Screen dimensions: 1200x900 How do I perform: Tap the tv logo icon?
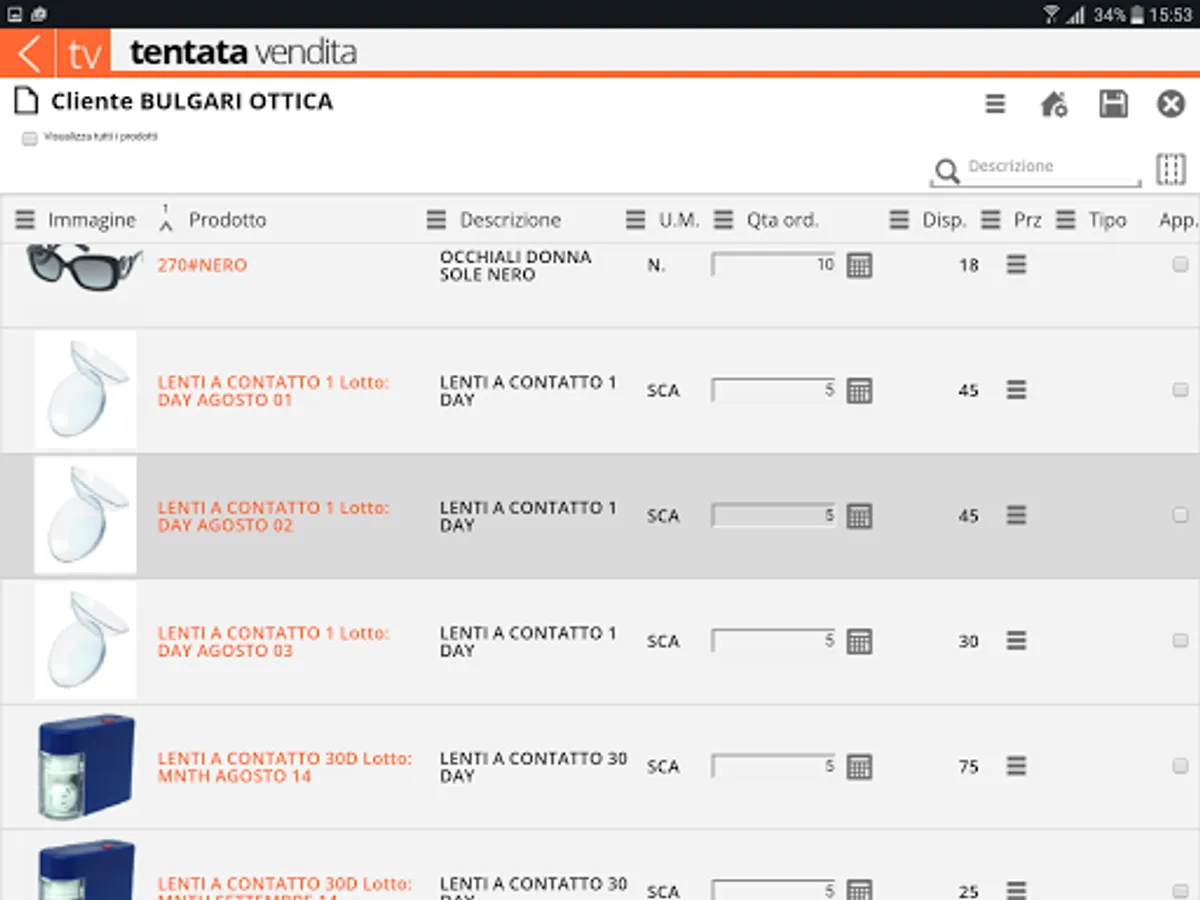[84, 53]
